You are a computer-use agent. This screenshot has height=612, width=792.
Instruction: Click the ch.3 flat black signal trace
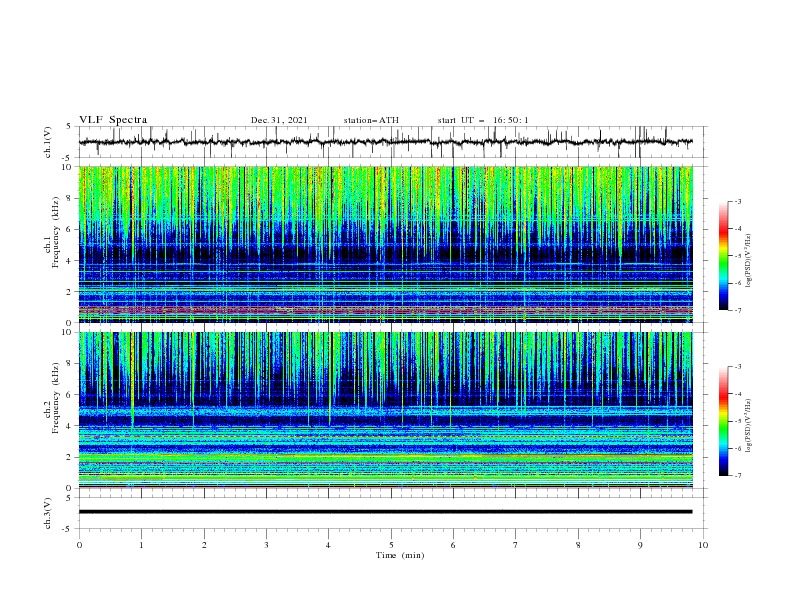pyautogui.click(x=385, y=512)
